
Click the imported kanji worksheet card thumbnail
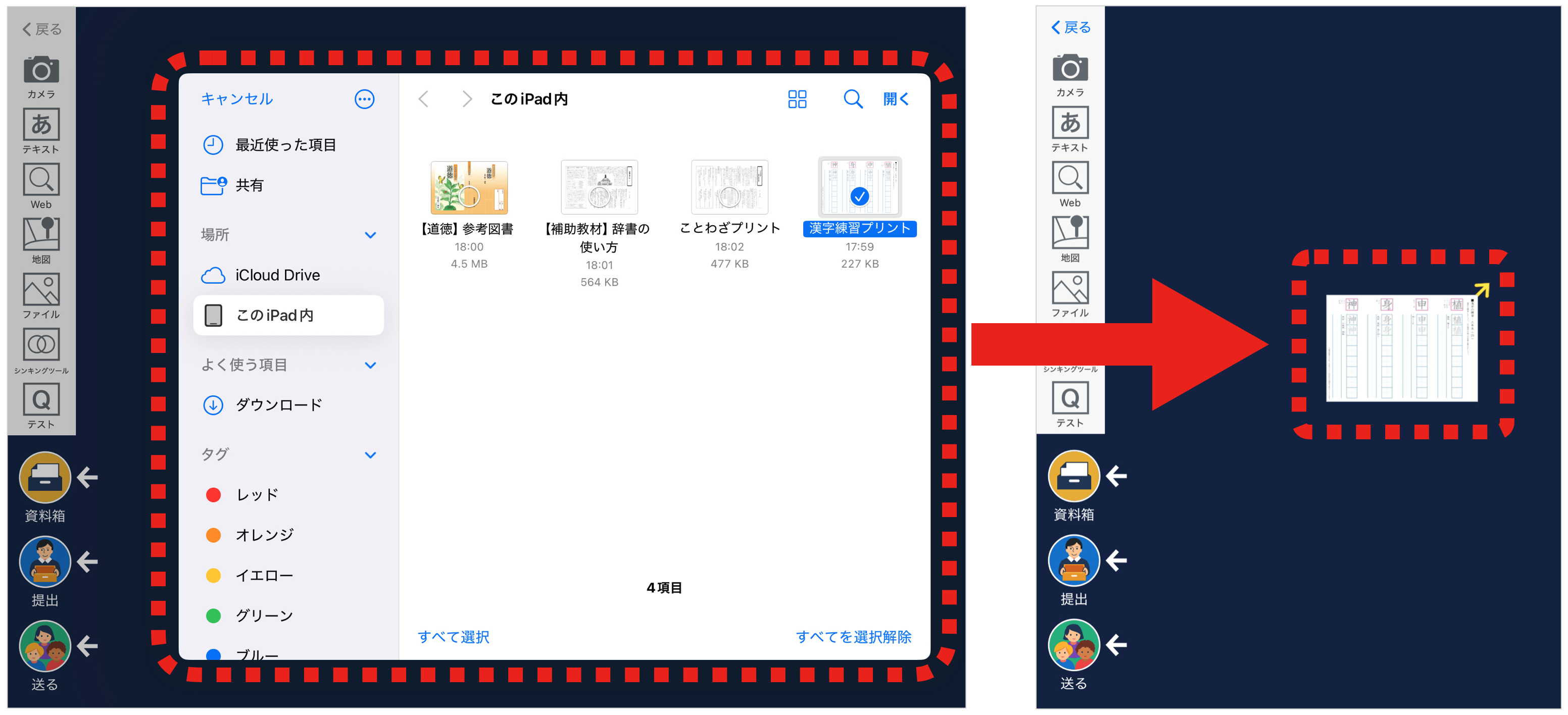[x=1401, y=348]
